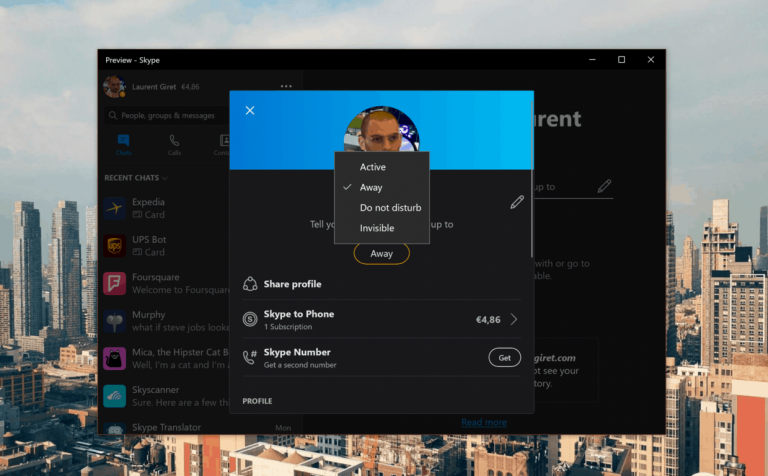Minimize the Skype window
This screenshot has width=768, height=476.
(x=592, y=60)
